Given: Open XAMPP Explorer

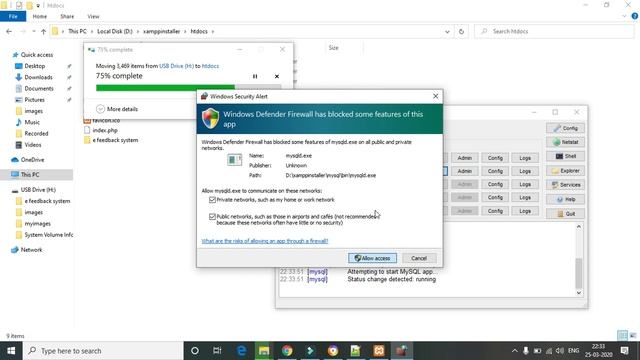Looking at the screenshot, I should click(x=565, y=171).
